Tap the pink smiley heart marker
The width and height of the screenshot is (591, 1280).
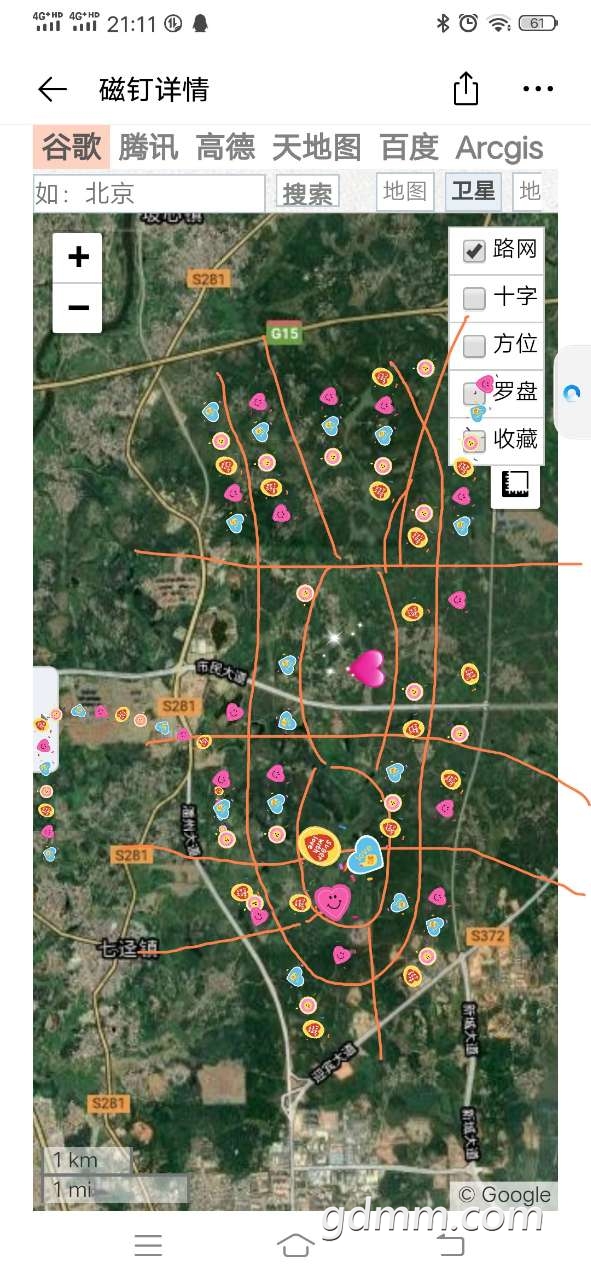pyautogui.click(x=333, y=902)
